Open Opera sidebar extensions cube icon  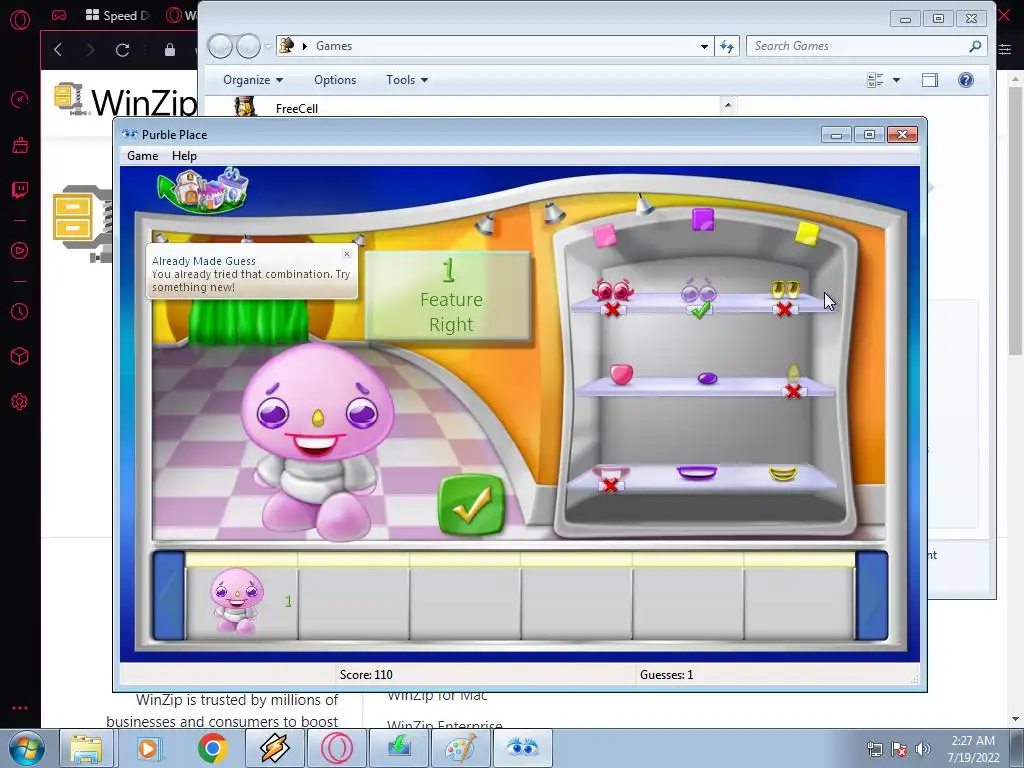click(20, 356)
